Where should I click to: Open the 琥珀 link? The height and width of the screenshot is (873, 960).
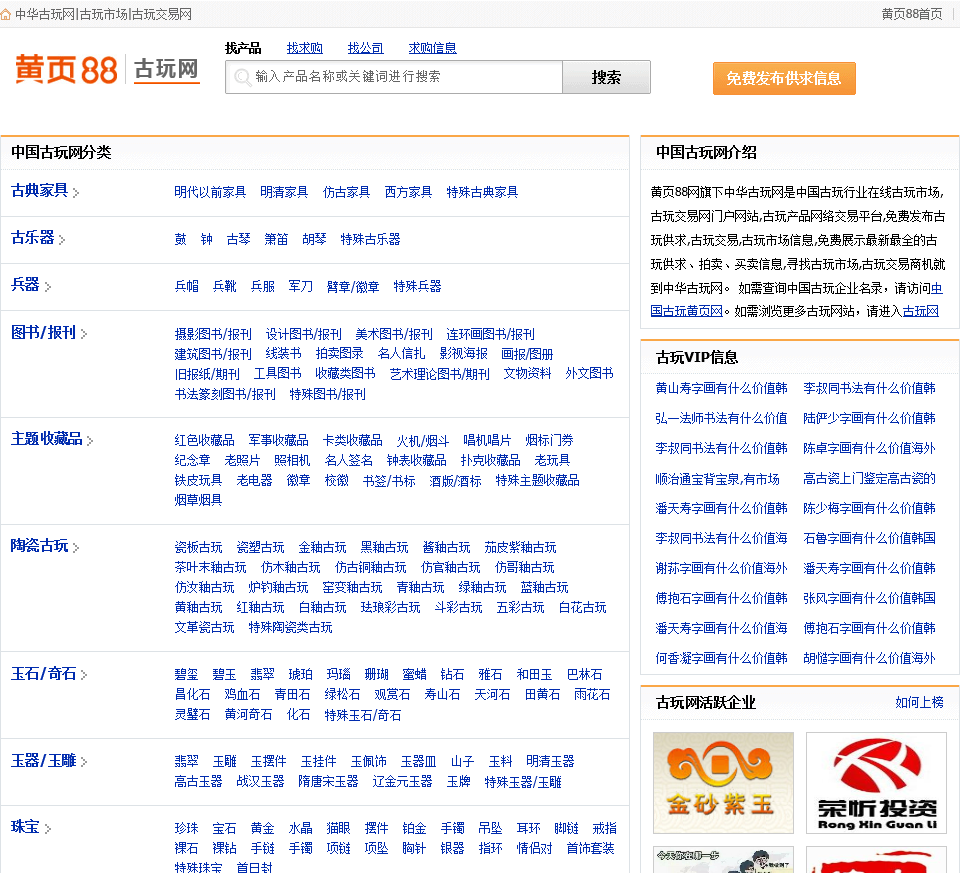click(301, 675)
